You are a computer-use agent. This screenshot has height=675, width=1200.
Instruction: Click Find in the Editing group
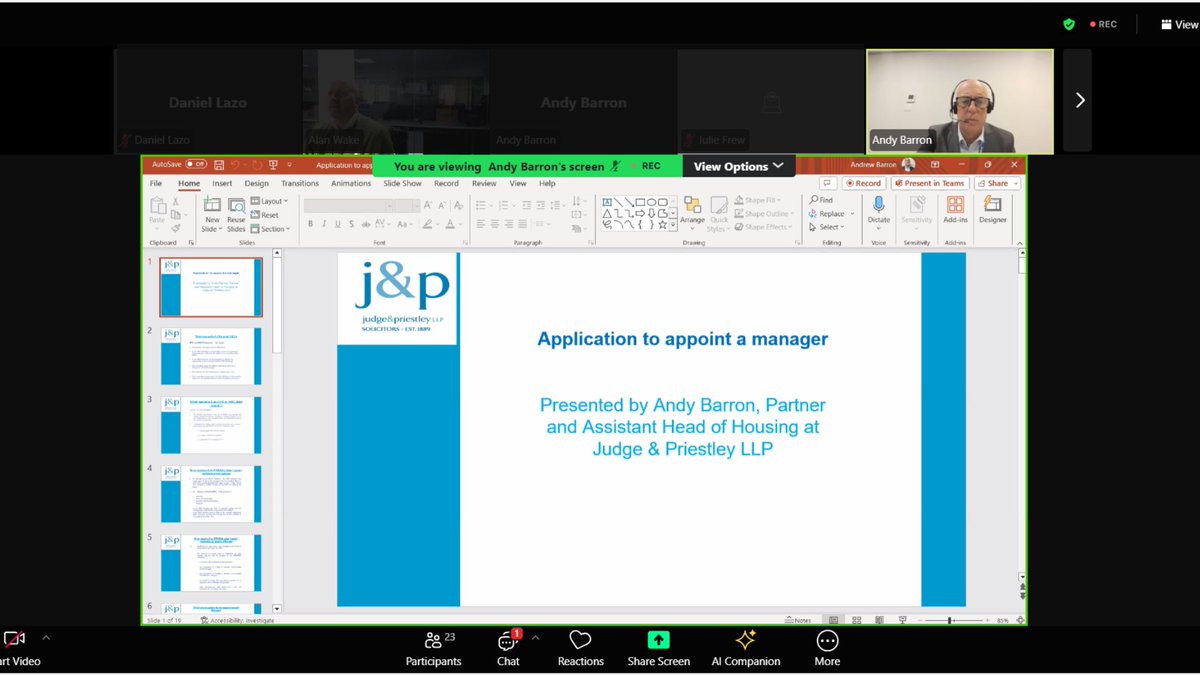coord(821,200)
